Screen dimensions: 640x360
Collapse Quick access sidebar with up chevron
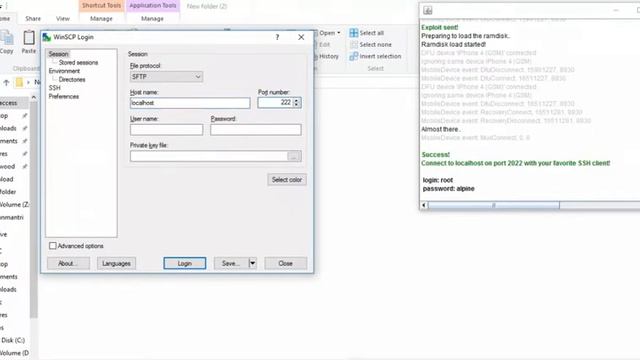(33, 97)
